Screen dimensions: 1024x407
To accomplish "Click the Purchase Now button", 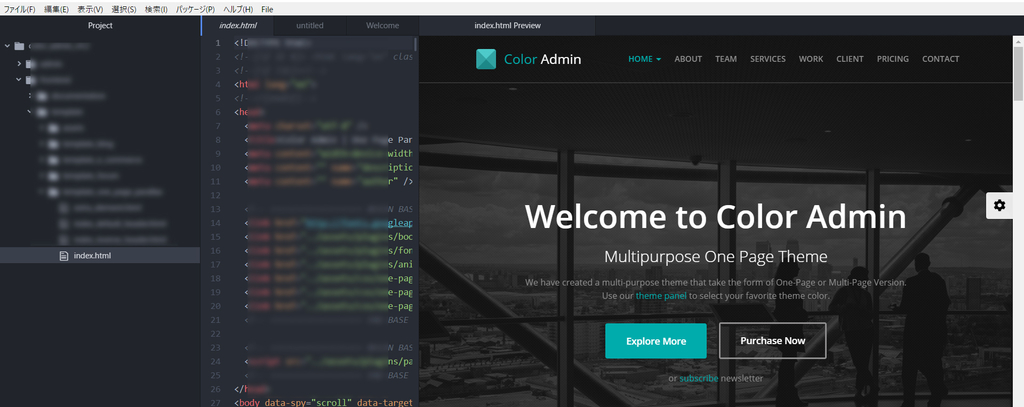I will [773, 340].
